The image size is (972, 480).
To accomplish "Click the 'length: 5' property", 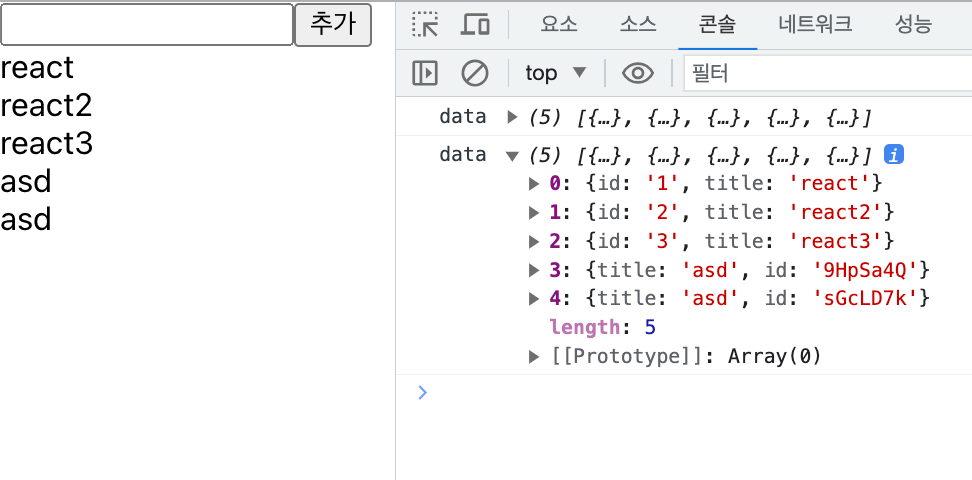I will [603, 327].
